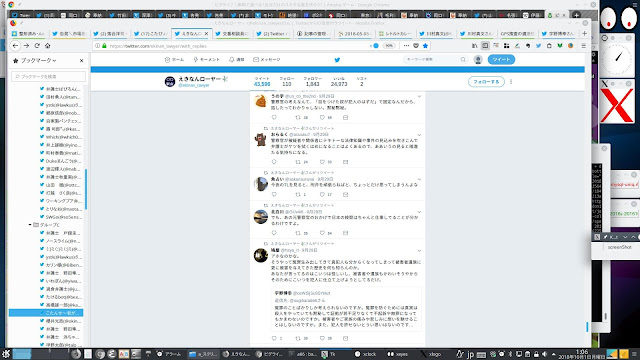
Task: Save page with the Pocket icon
Action: click(416, 46)
